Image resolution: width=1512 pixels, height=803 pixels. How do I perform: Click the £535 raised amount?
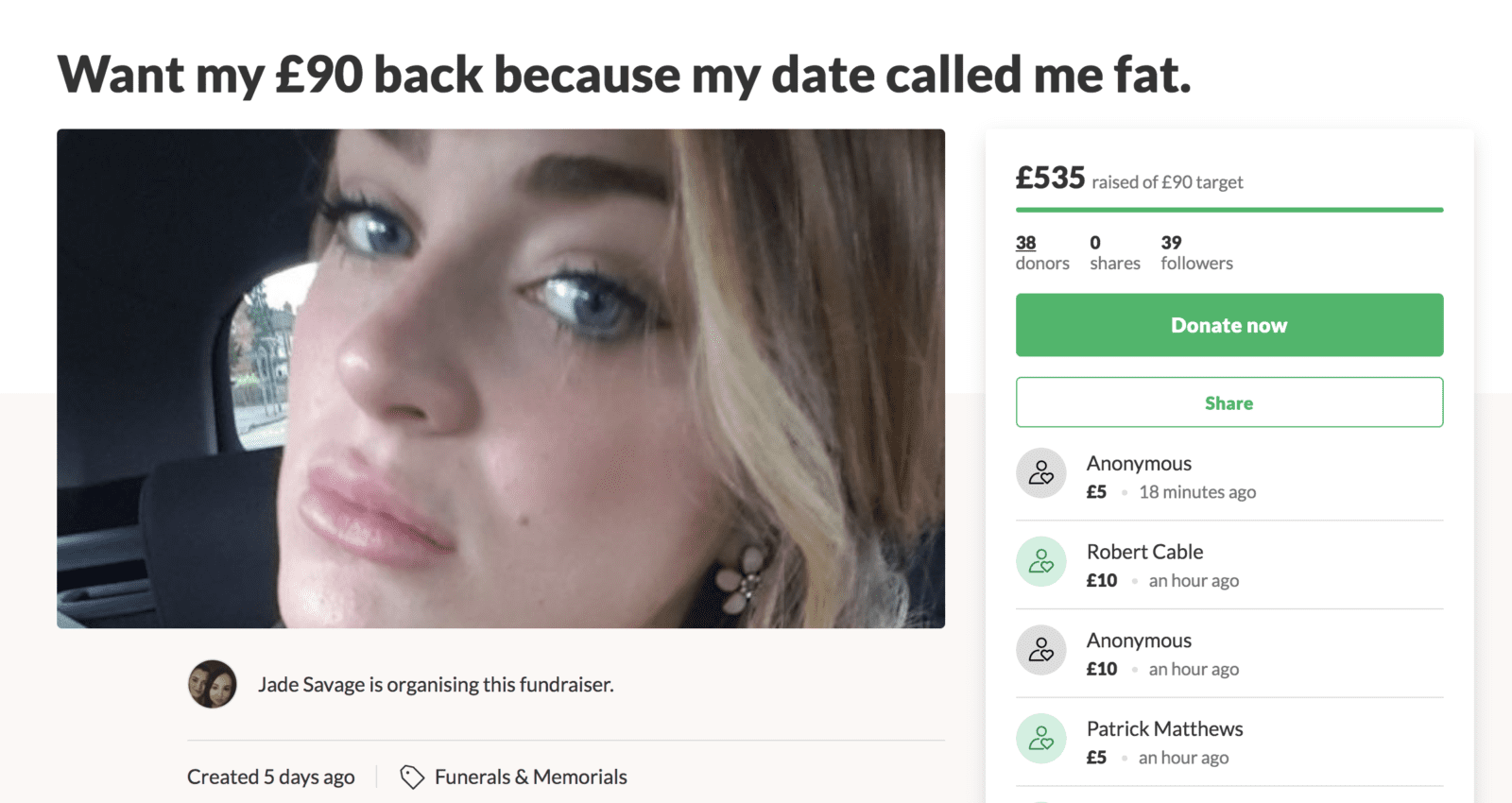pyautogui.click(x=1050, y=178)
